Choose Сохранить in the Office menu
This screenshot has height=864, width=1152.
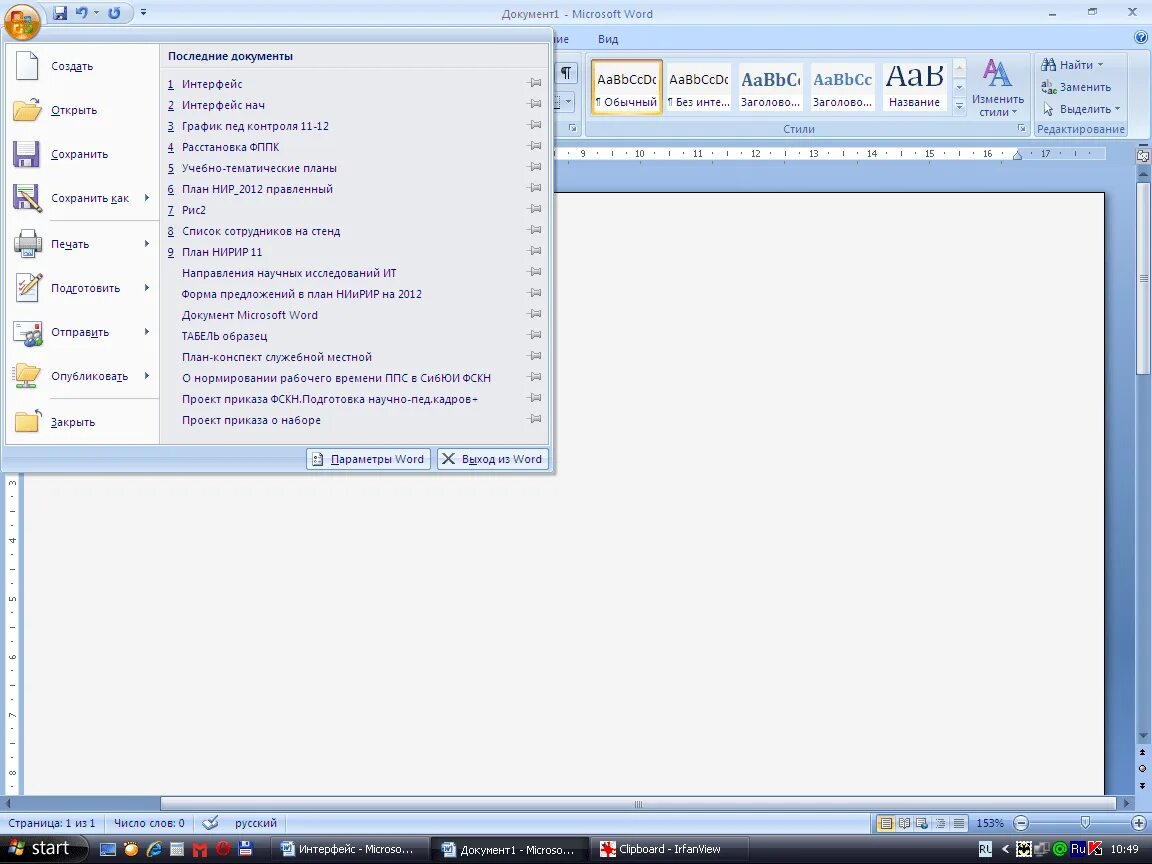(x=81, y=154)
